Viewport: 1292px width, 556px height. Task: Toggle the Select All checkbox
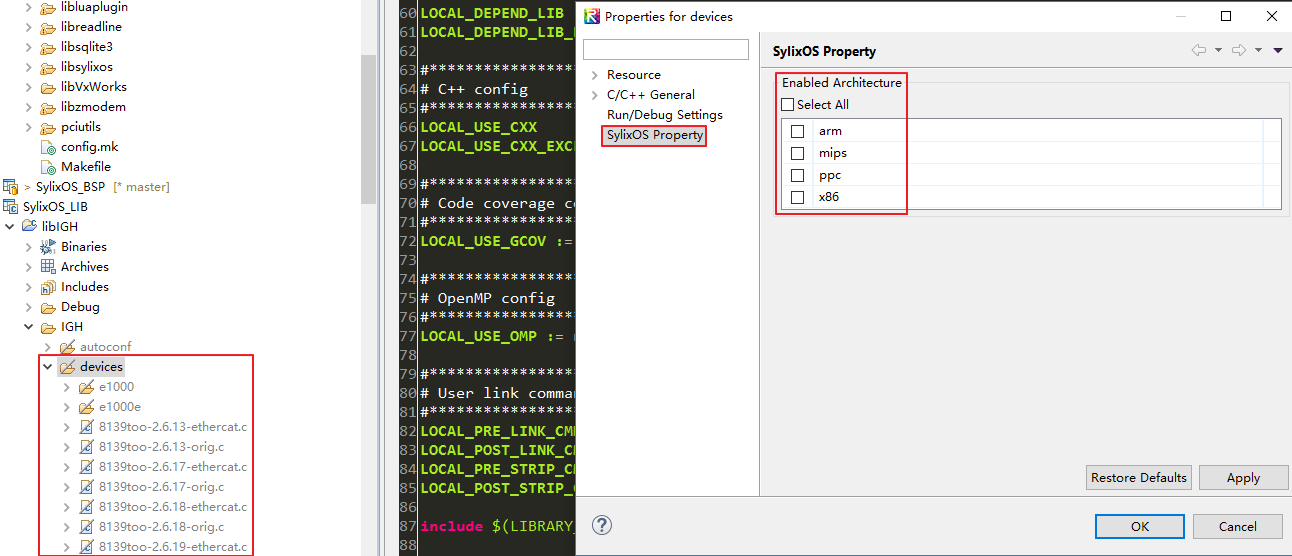[x=787, y=104]
